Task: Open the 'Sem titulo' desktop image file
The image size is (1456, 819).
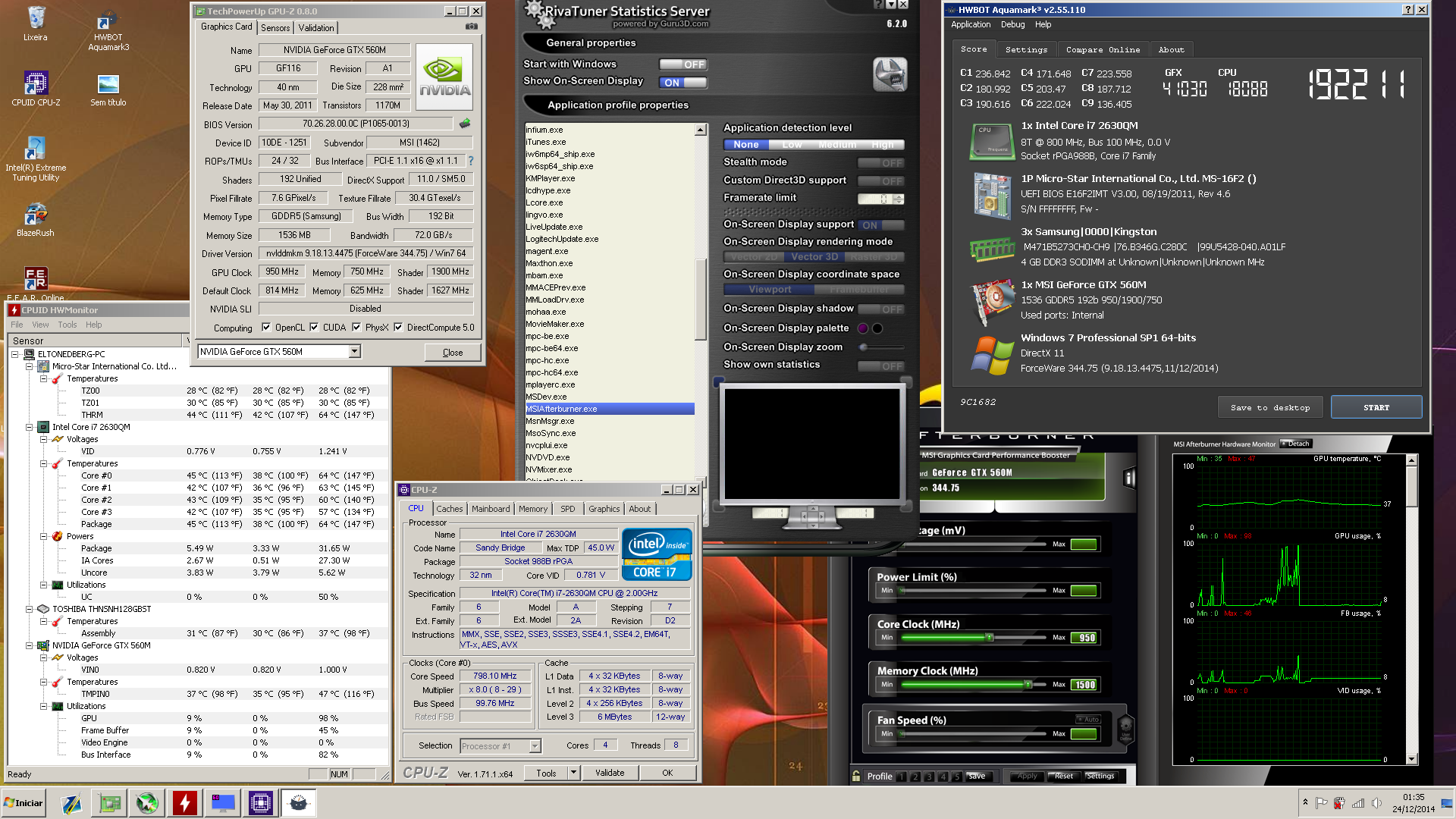Action: coord(108,89)
